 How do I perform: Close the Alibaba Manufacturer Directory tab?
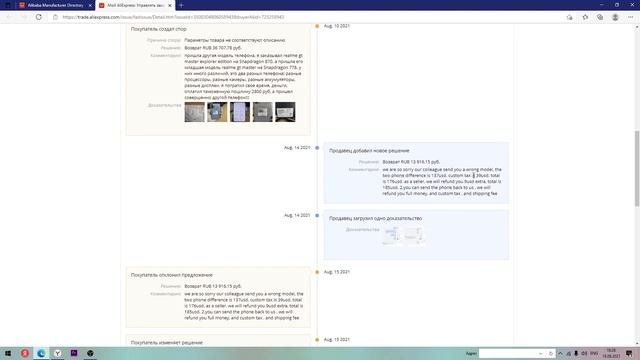tap(90, 5)
